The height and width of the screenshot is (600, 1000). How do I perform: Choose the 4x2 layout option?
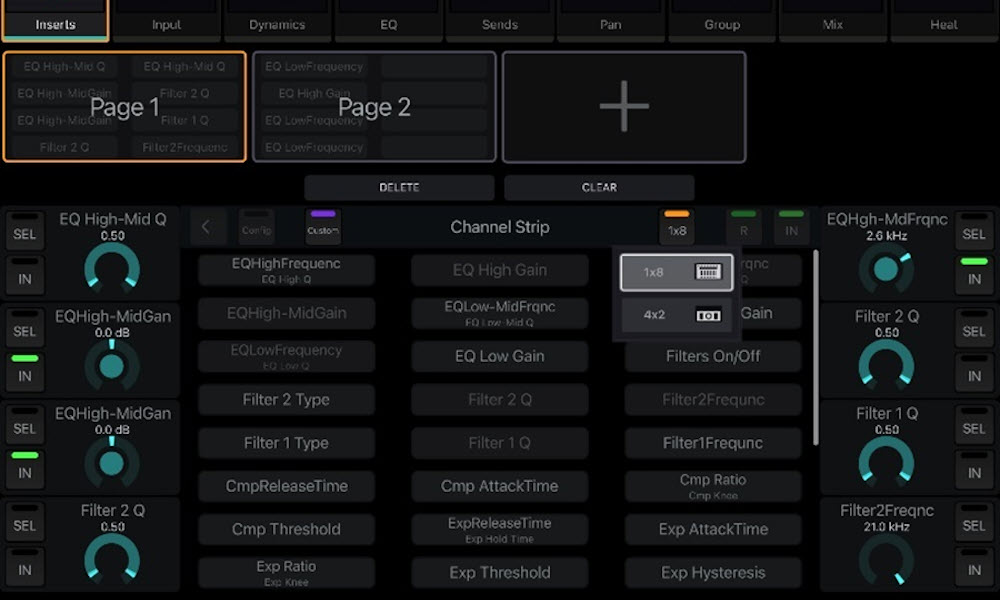[x=676, y=314]
